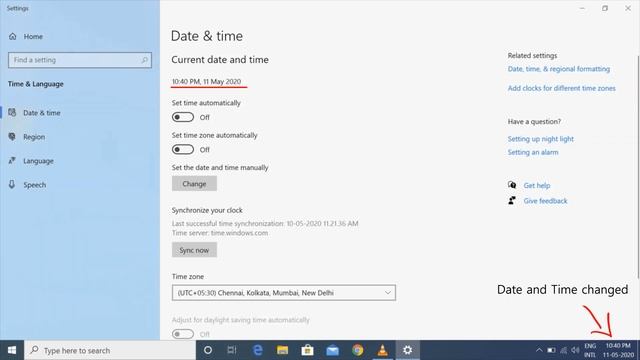The height and width of the screenshot is (360, 640).
Task: Toggle Set time zone automatically switch
Action: 182,149
